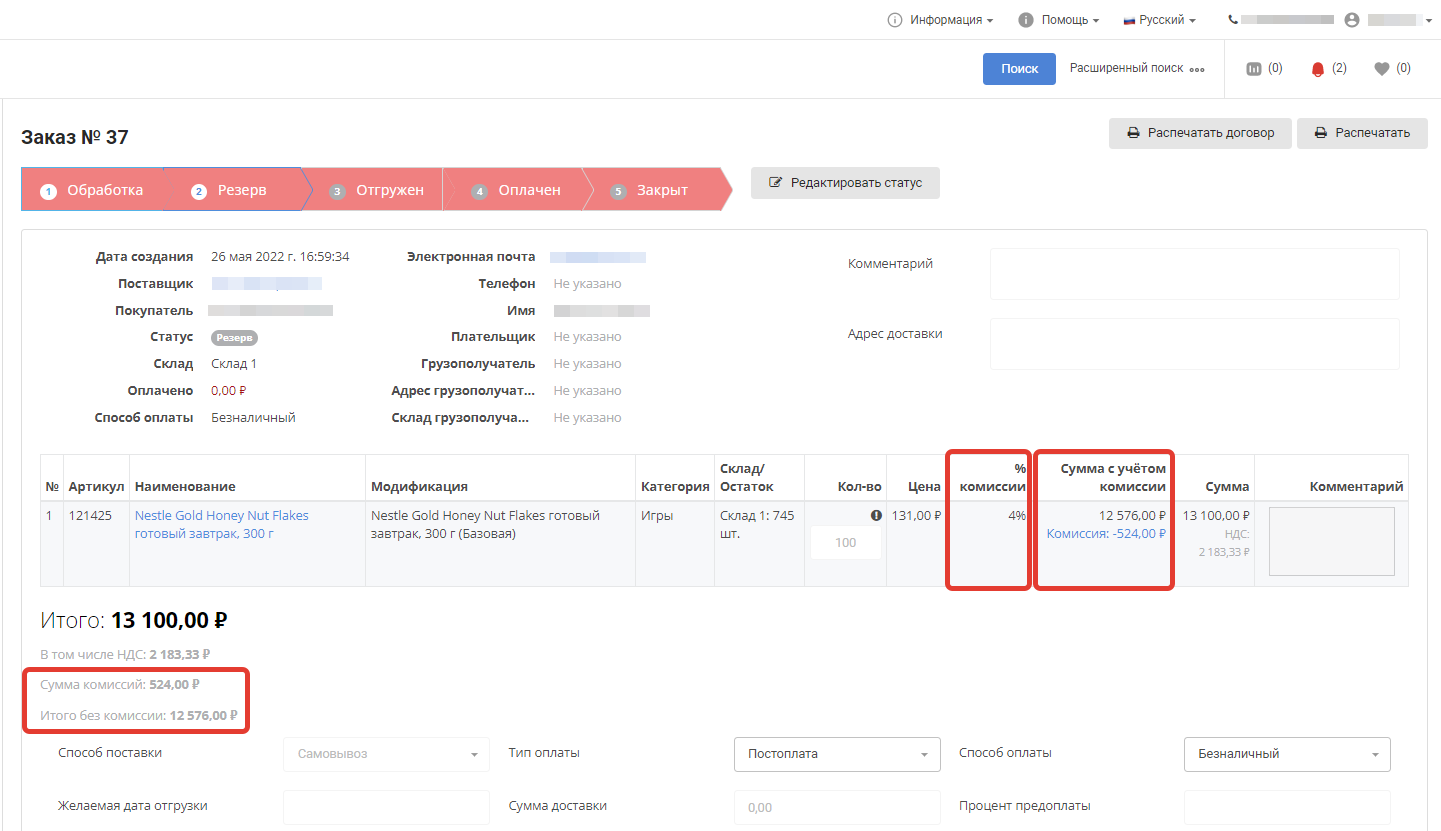Click the user profile avatar icon
The image size is (1441, 831).
pos(1352,20)
